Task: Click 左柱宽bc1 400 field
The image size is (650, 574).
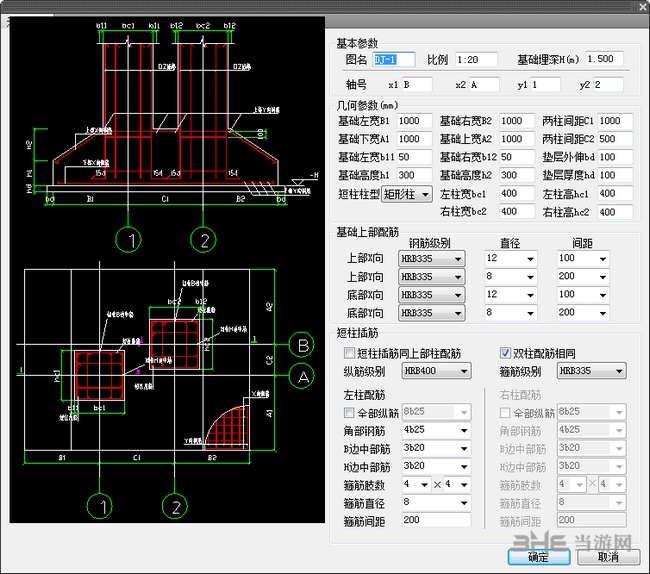Action: pyautogui.click(x=517, y=194)
